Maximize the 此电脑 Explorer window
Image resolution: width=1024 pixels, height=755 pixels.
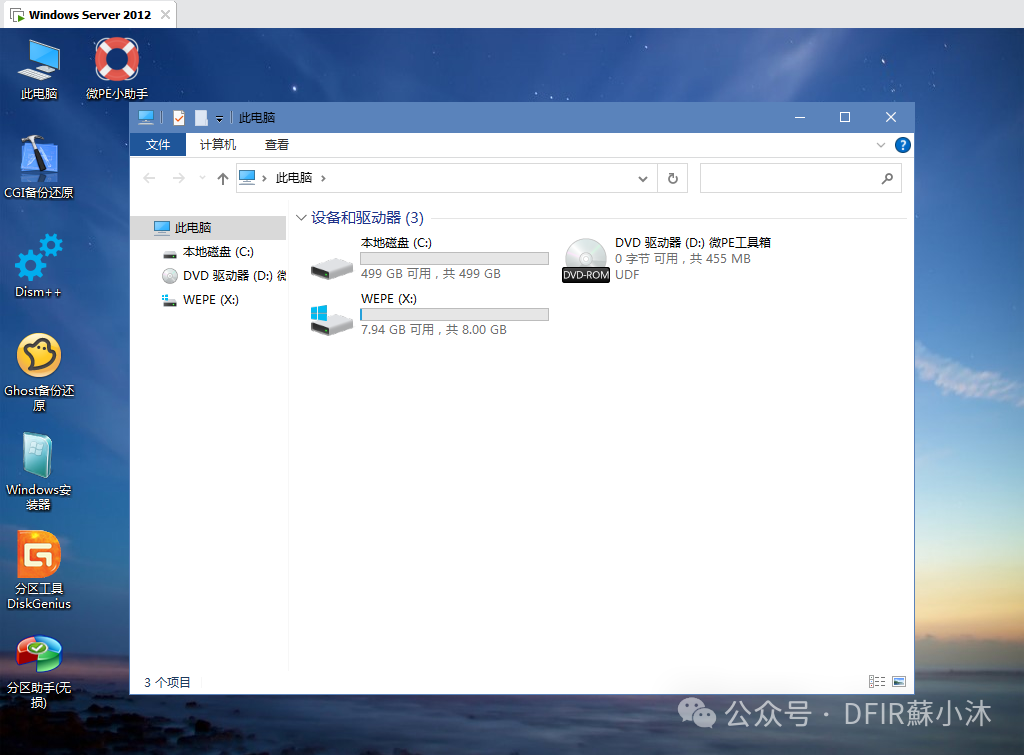pyautogui.click(x=845, y=118)
